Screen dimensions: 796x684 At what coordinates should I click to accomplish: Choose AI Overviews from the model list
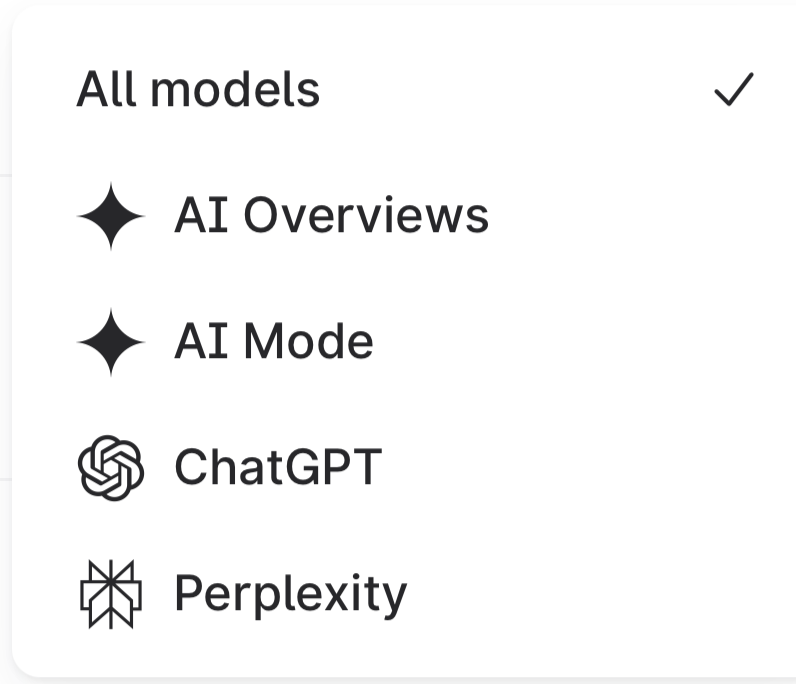(x=331, y=216)
